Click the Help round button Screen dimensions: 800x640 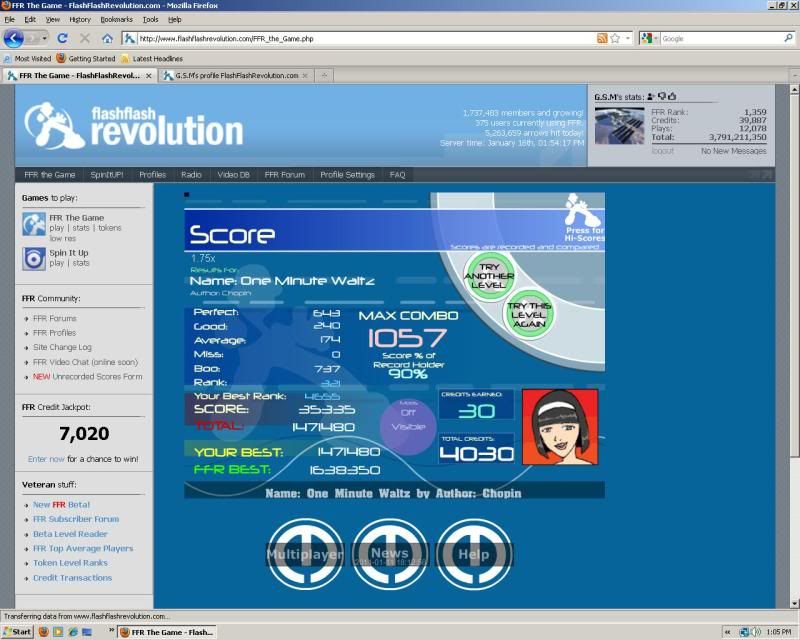[x=473, y=554]
